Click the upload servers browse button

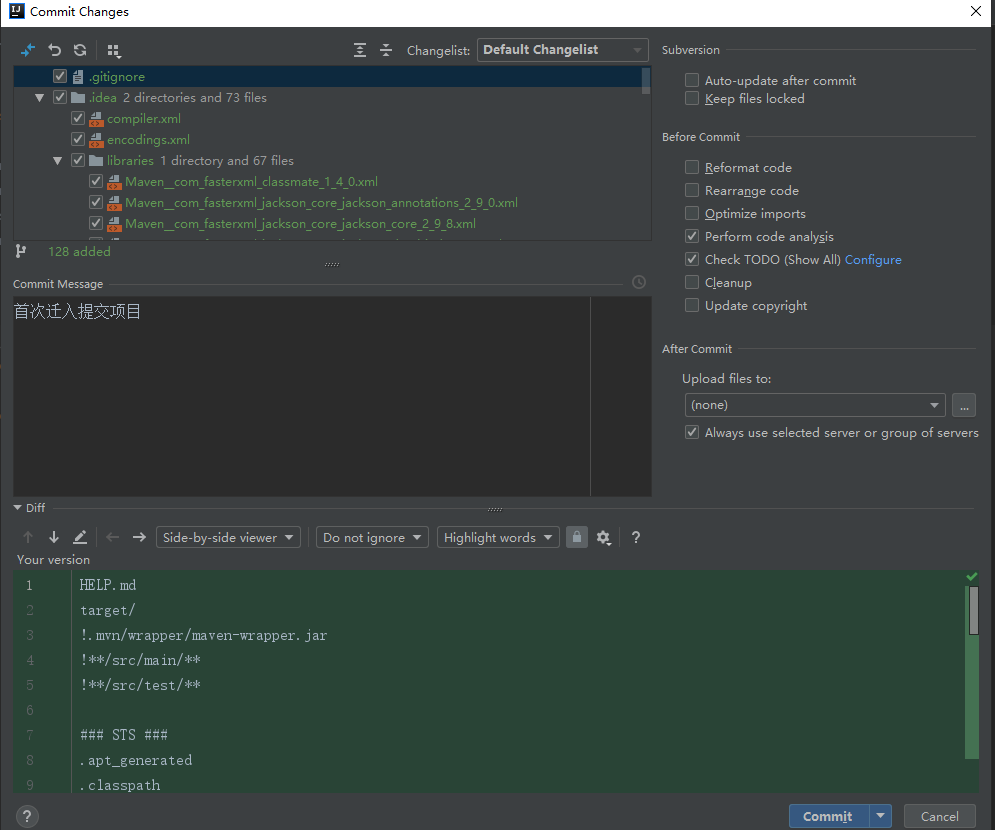(964, 405)
